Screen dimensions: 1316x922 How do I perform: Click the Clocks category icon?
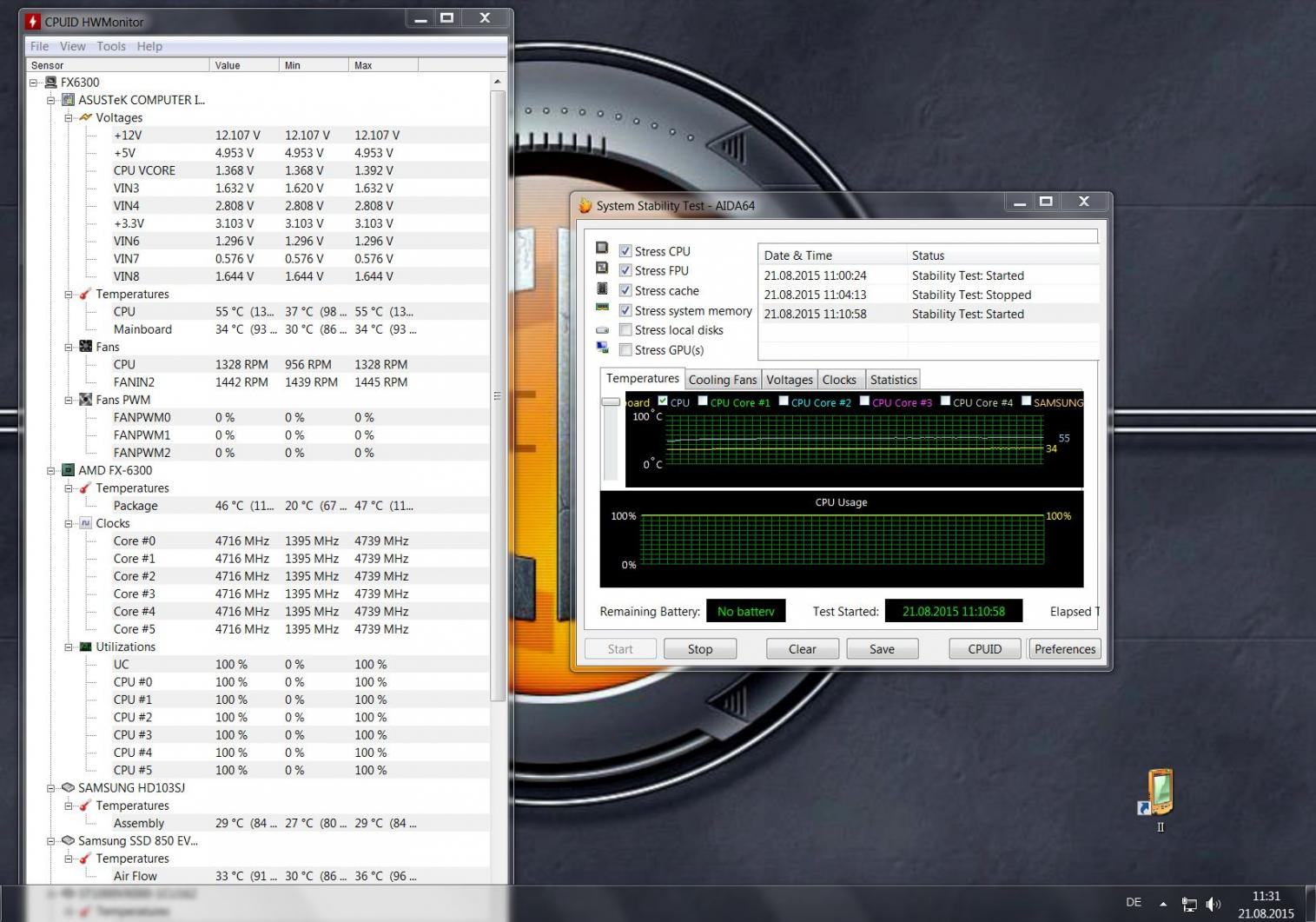[x=85, y=523]
